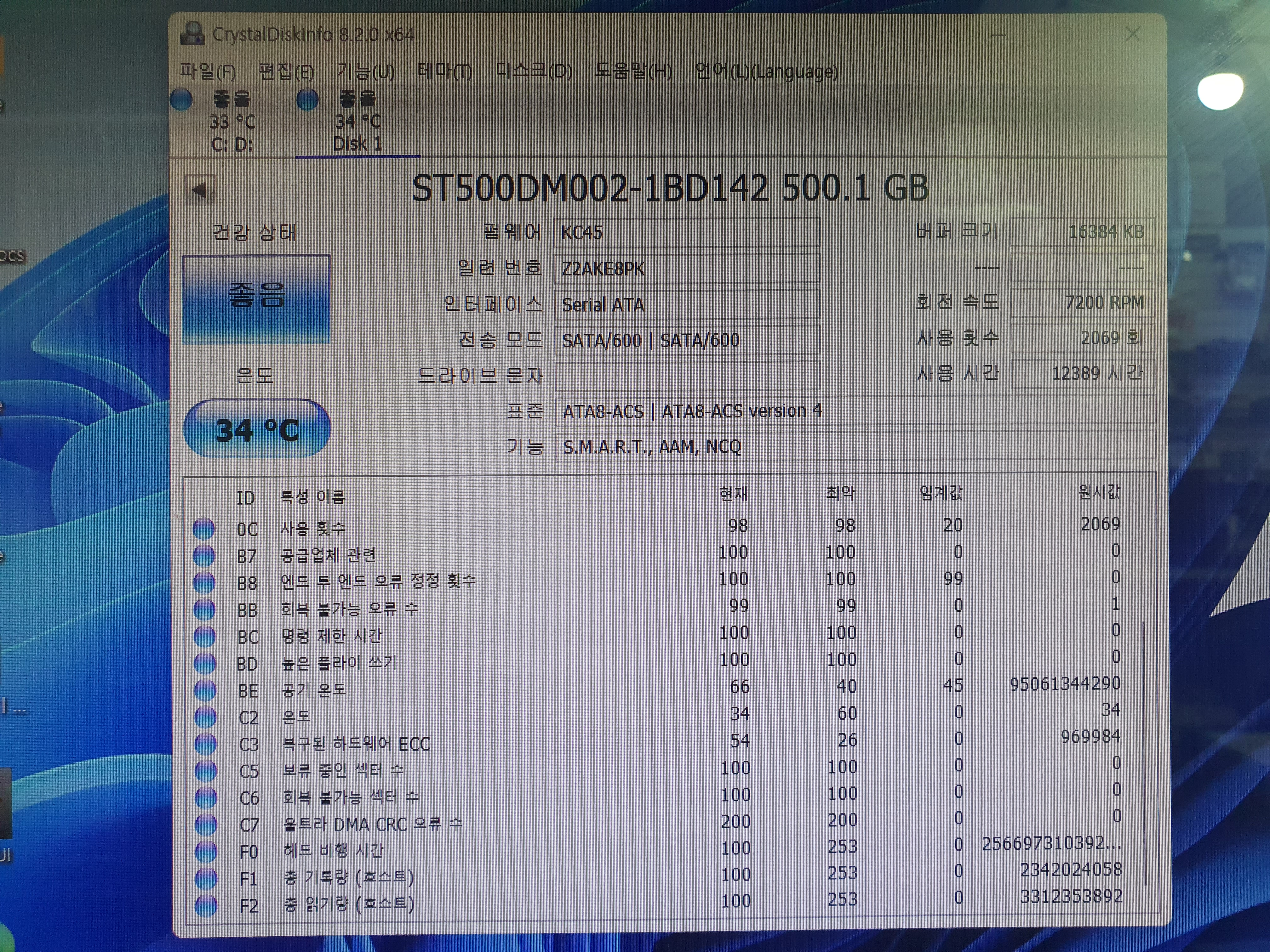Click raw value 2342024058
The image size is (1270, 952).
[x=1071, y=870]
